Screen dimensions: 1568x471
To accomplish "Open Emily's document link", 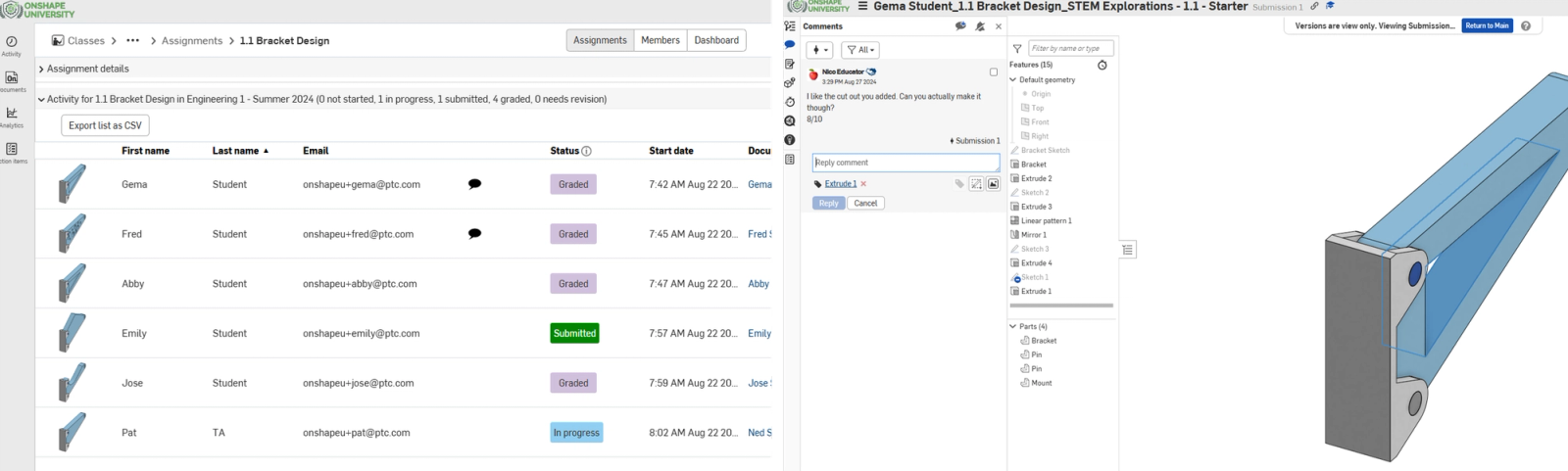I will (x=759, y=333).
